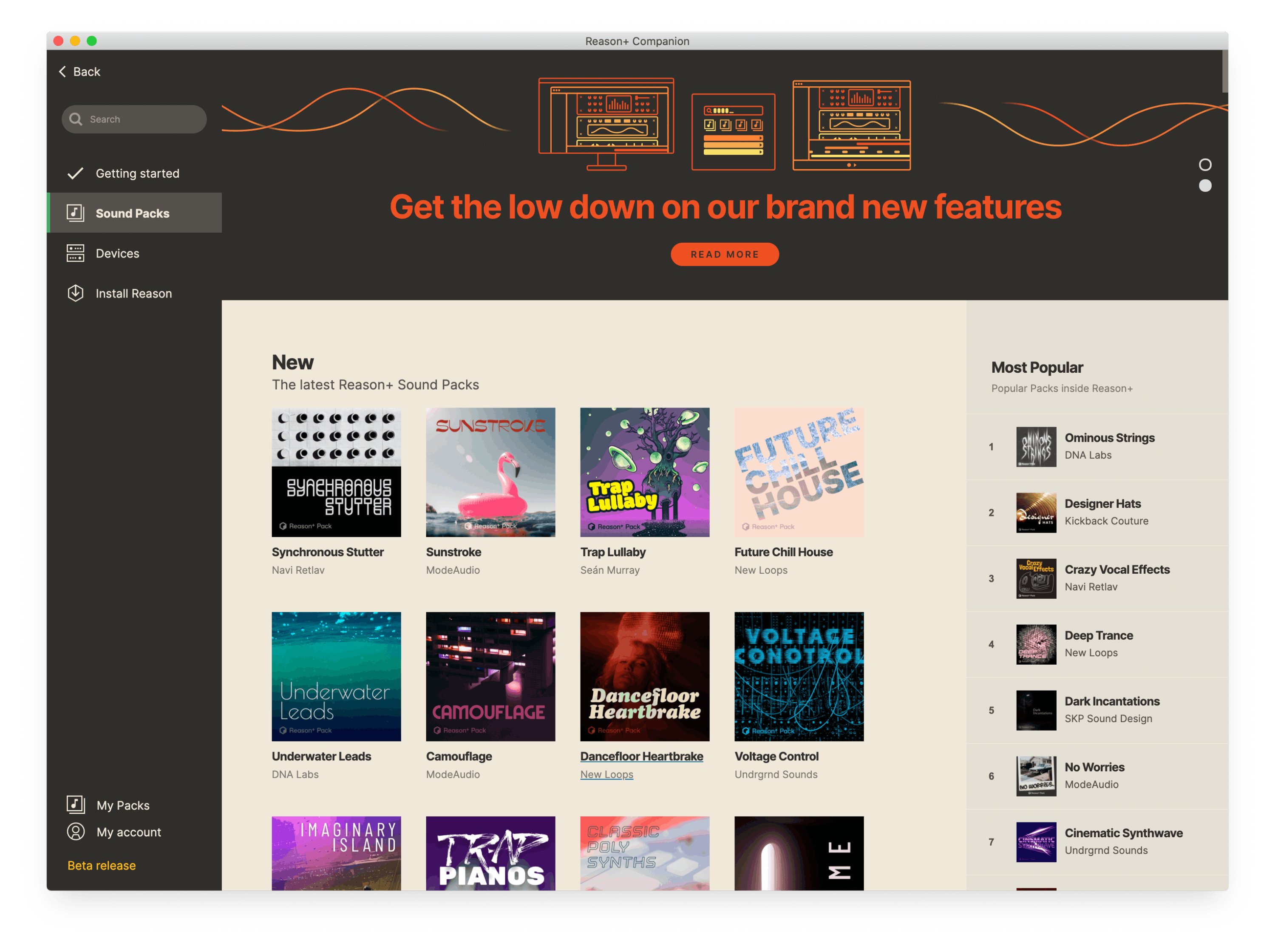This screenshot has width=1275, height=952.
Task: Open the Ominous Strings popular pack thumbnail
Action: pos(1036,447)
